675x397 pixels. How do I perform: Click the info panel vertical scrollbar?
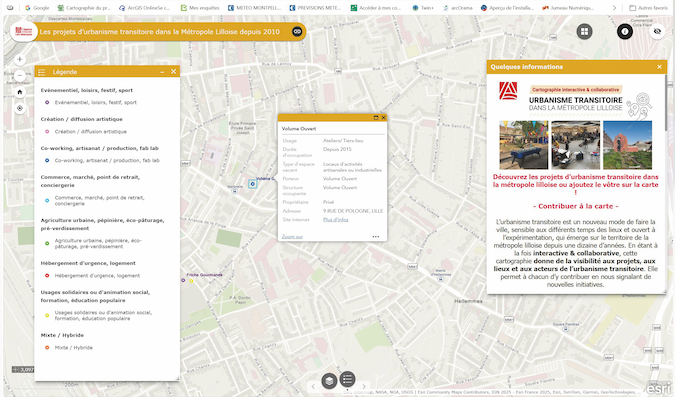(x=666, y=103)
